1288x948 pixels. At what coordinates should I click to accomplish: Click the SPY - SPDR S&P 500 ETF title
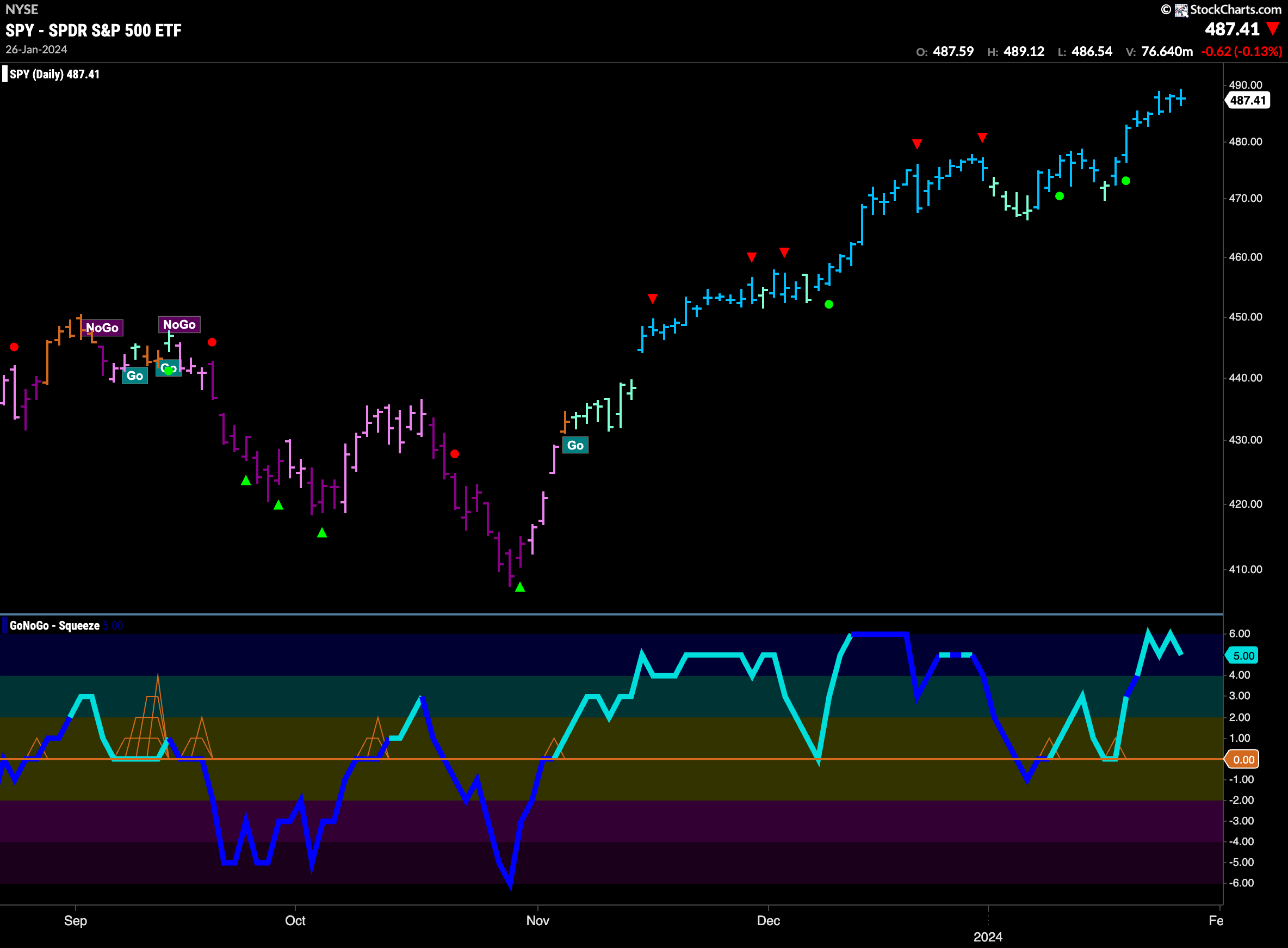click(x=94, y=30)
